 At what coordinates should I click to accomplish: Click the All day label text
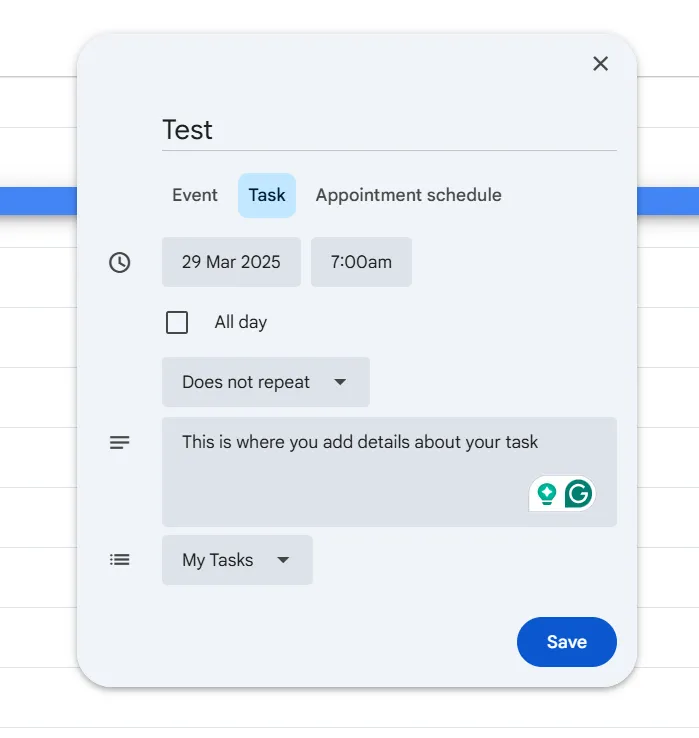click(x=241, y=322)
